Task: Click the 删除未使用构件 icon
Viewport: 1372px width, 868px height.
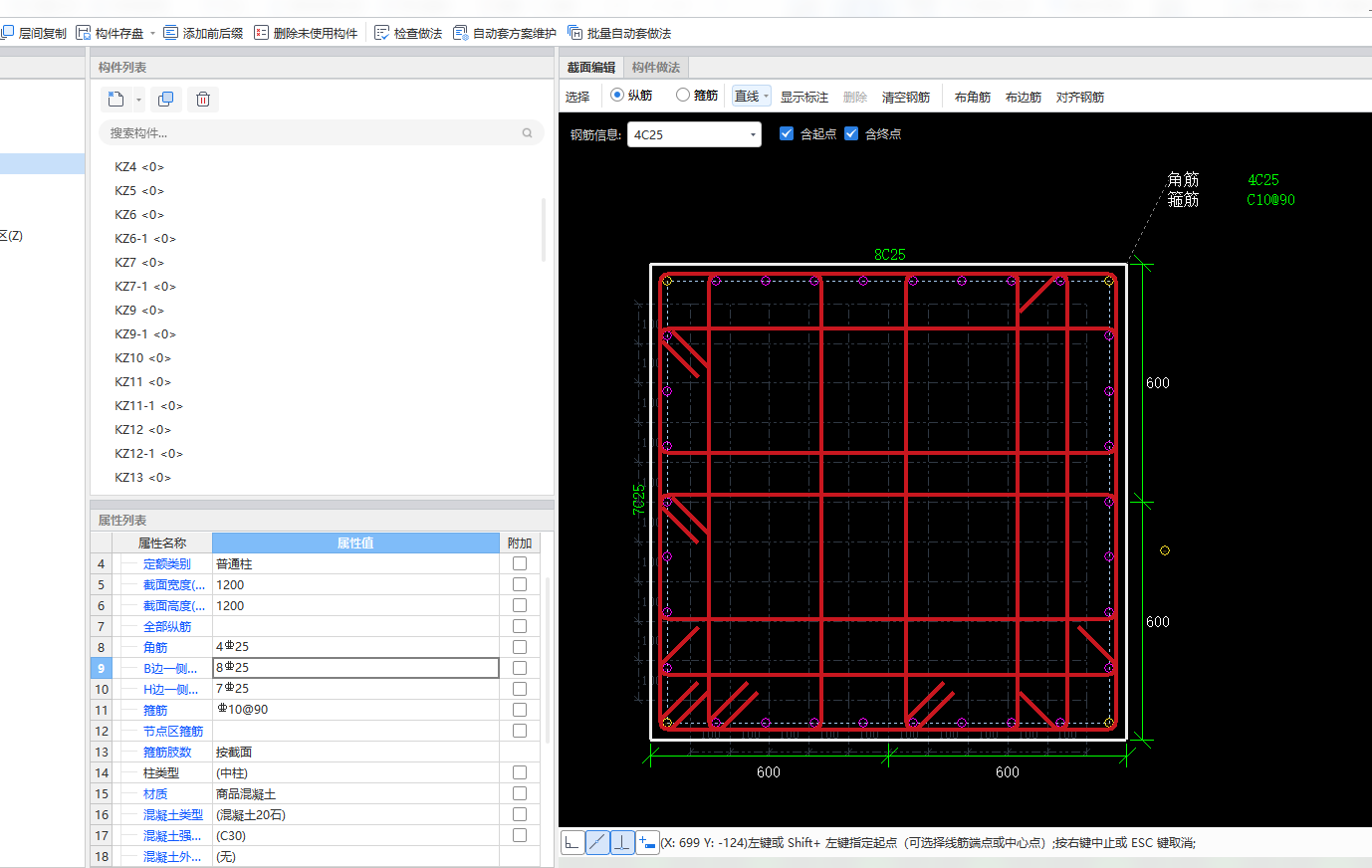Action: coord(261,33)
